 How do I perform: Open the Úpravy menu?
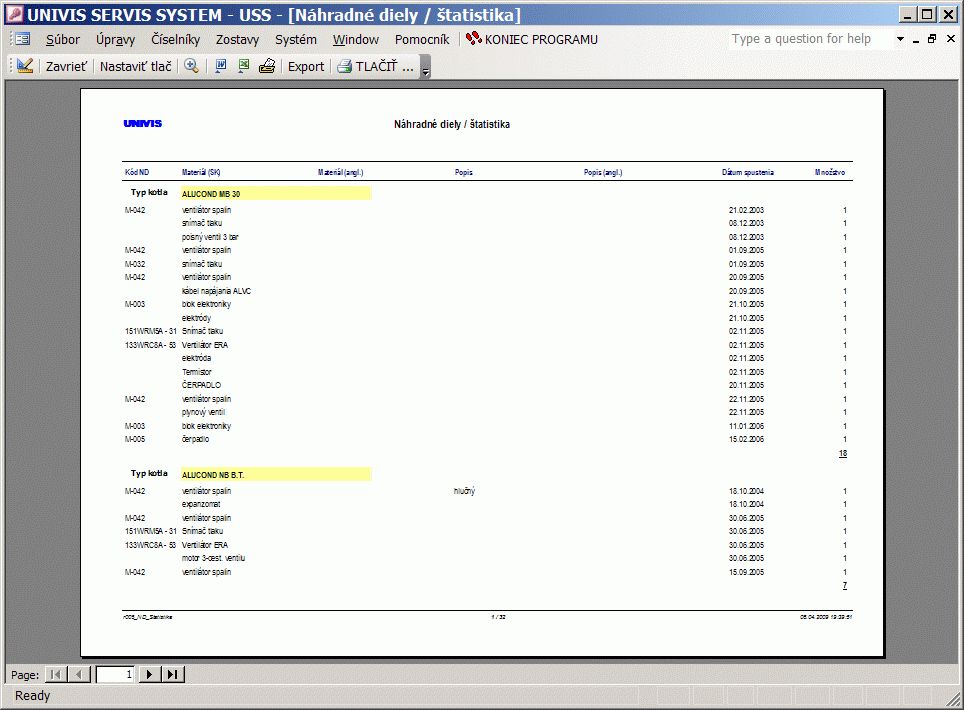point(115,39)
